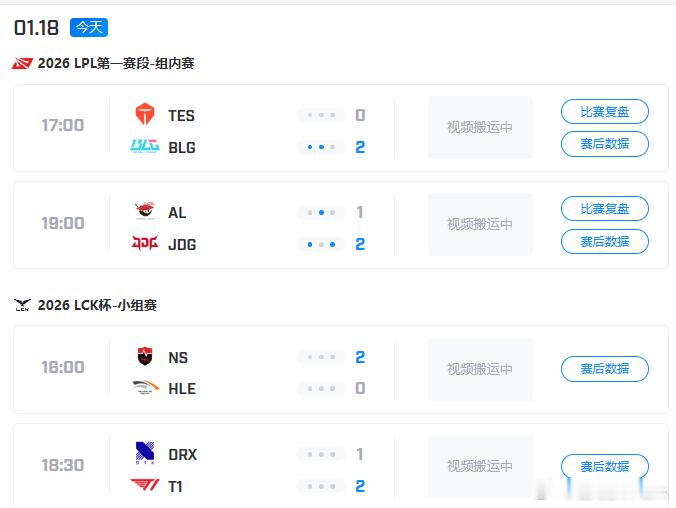Open 比赛复盘 for AL vs JDG
The height and width of the screenshot is (508, 676).
605,209
